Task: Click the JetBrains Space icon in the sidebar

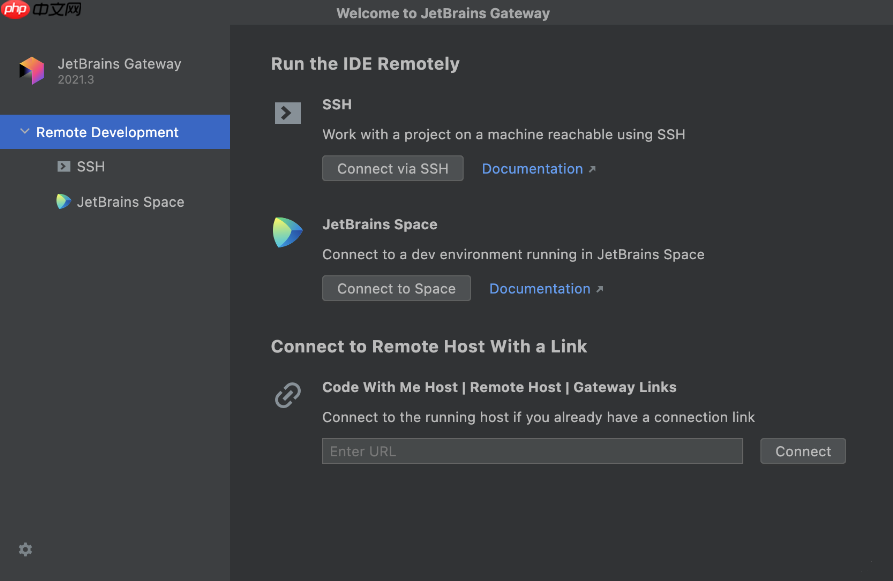Action: point(64,202)
